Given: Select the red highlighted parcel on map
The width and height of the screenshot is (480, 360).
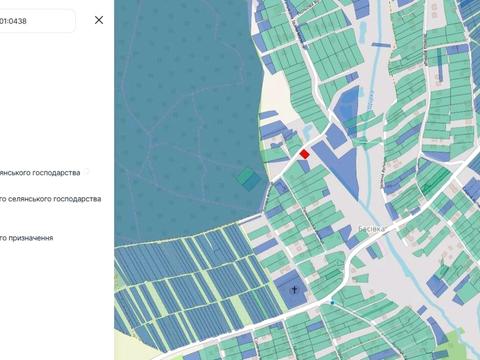Looking at the screenshot, I should tap(304, 154).
